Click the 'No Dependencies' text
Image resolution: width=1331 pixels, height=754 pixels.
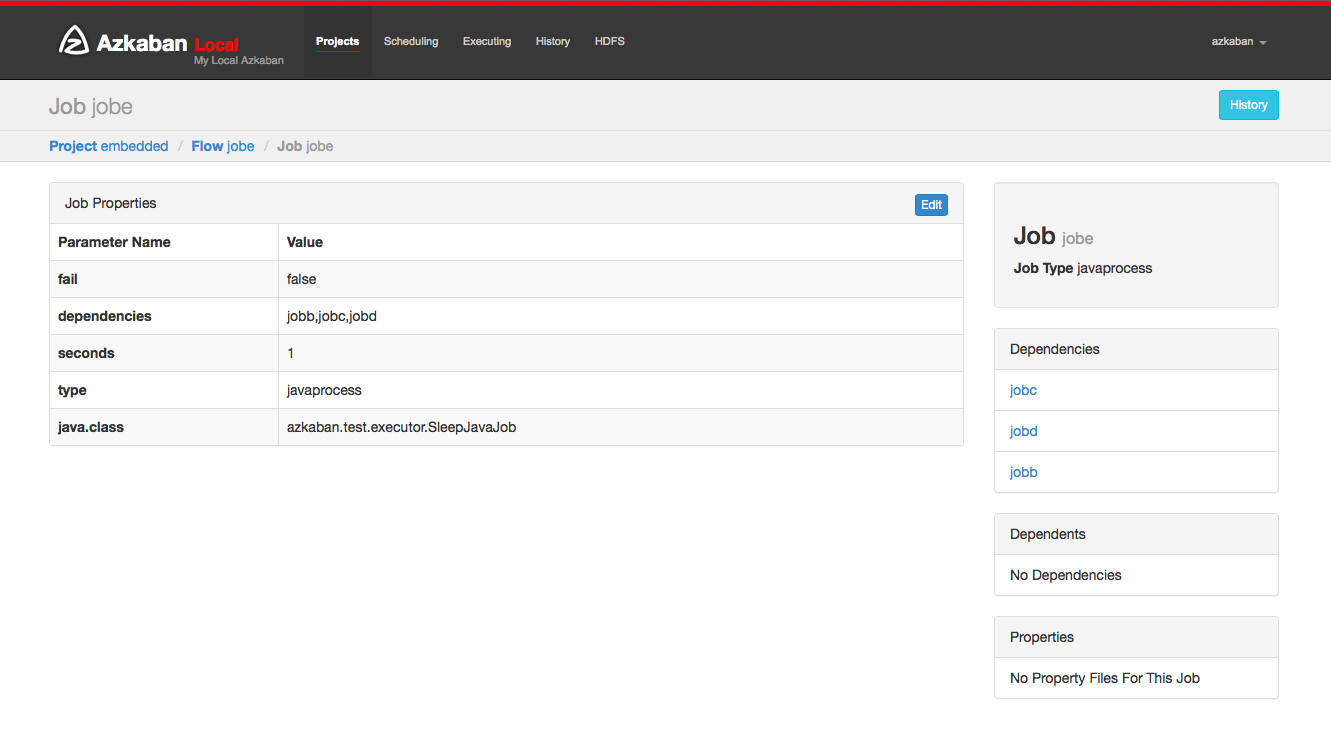(x=1066, y=575)
